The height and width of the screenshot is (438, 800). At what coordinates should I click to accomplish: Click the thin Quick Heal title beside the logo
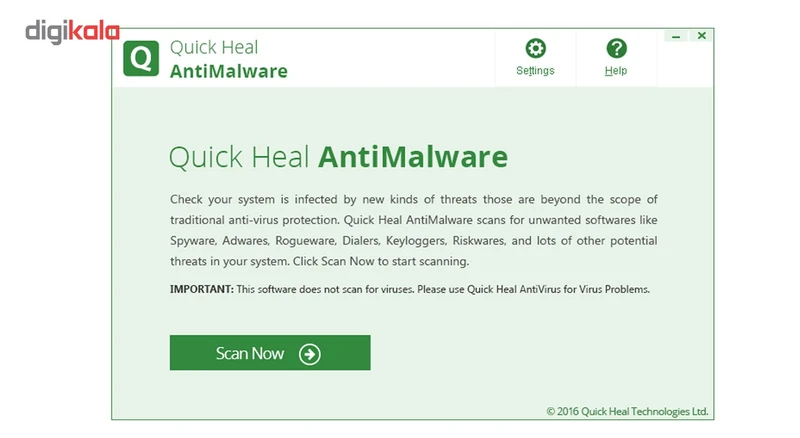[214, 47]
